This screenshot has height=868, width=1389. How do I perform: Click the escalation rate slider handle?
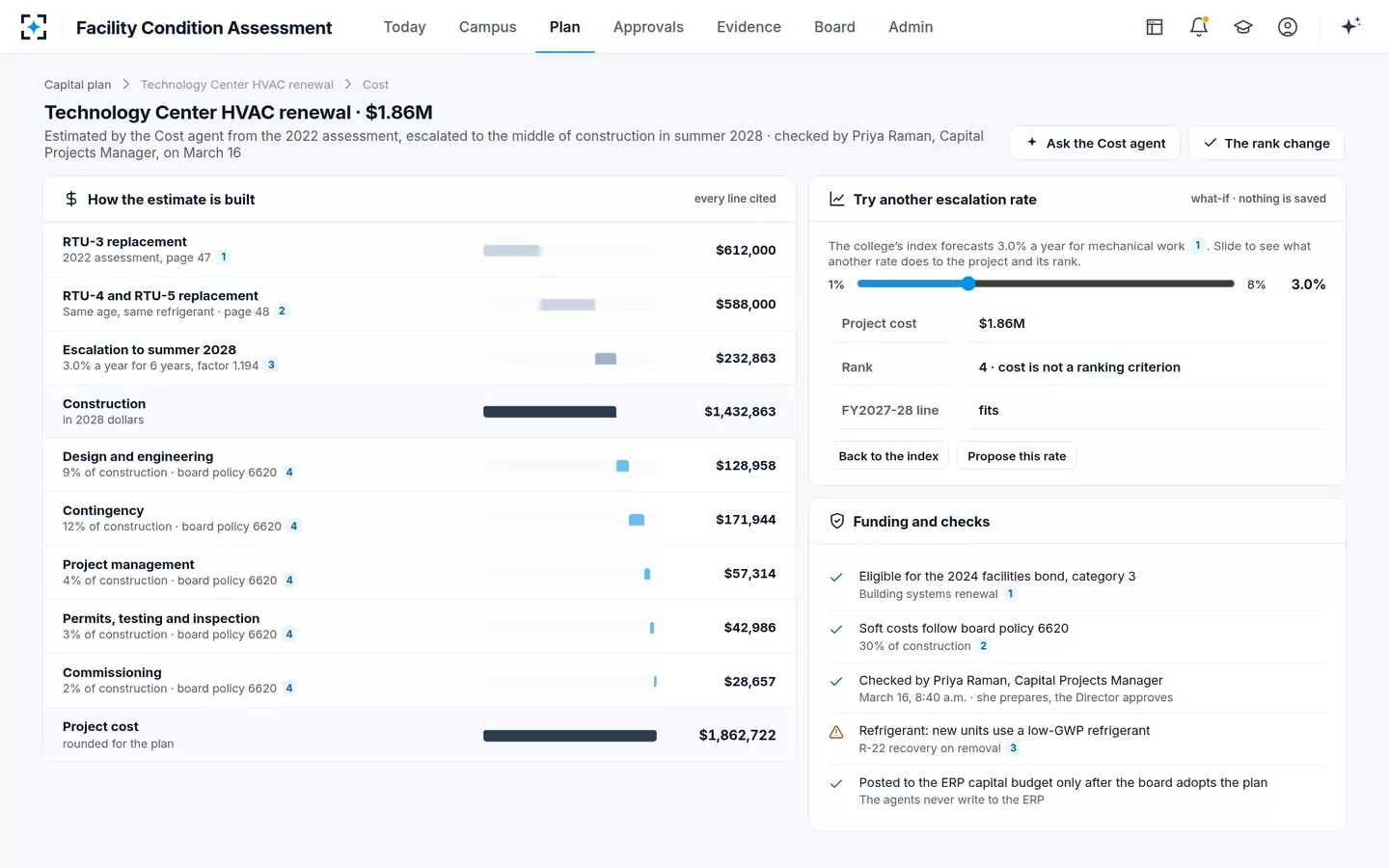point(968,284)
